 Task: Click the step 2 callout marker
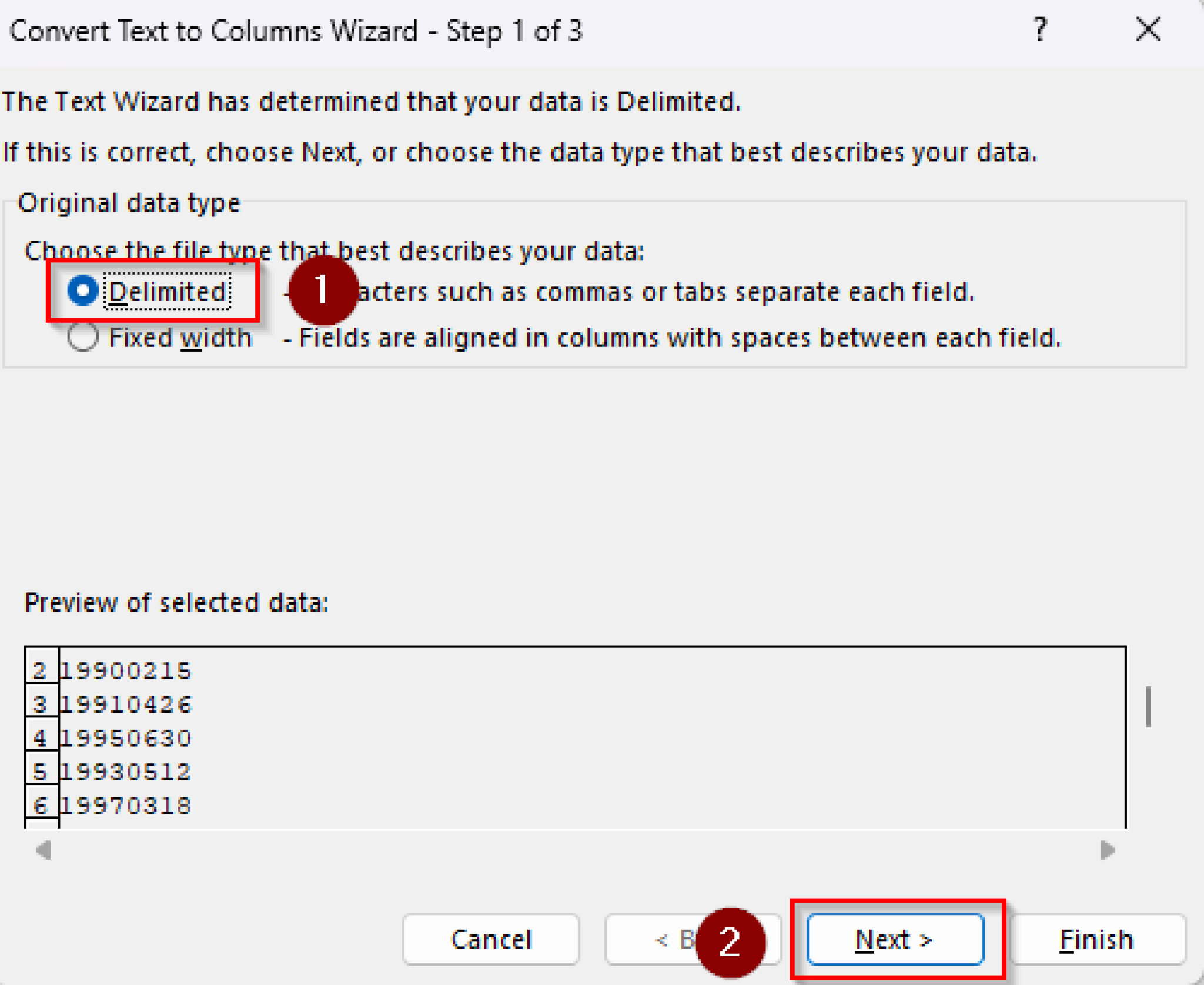731,941
